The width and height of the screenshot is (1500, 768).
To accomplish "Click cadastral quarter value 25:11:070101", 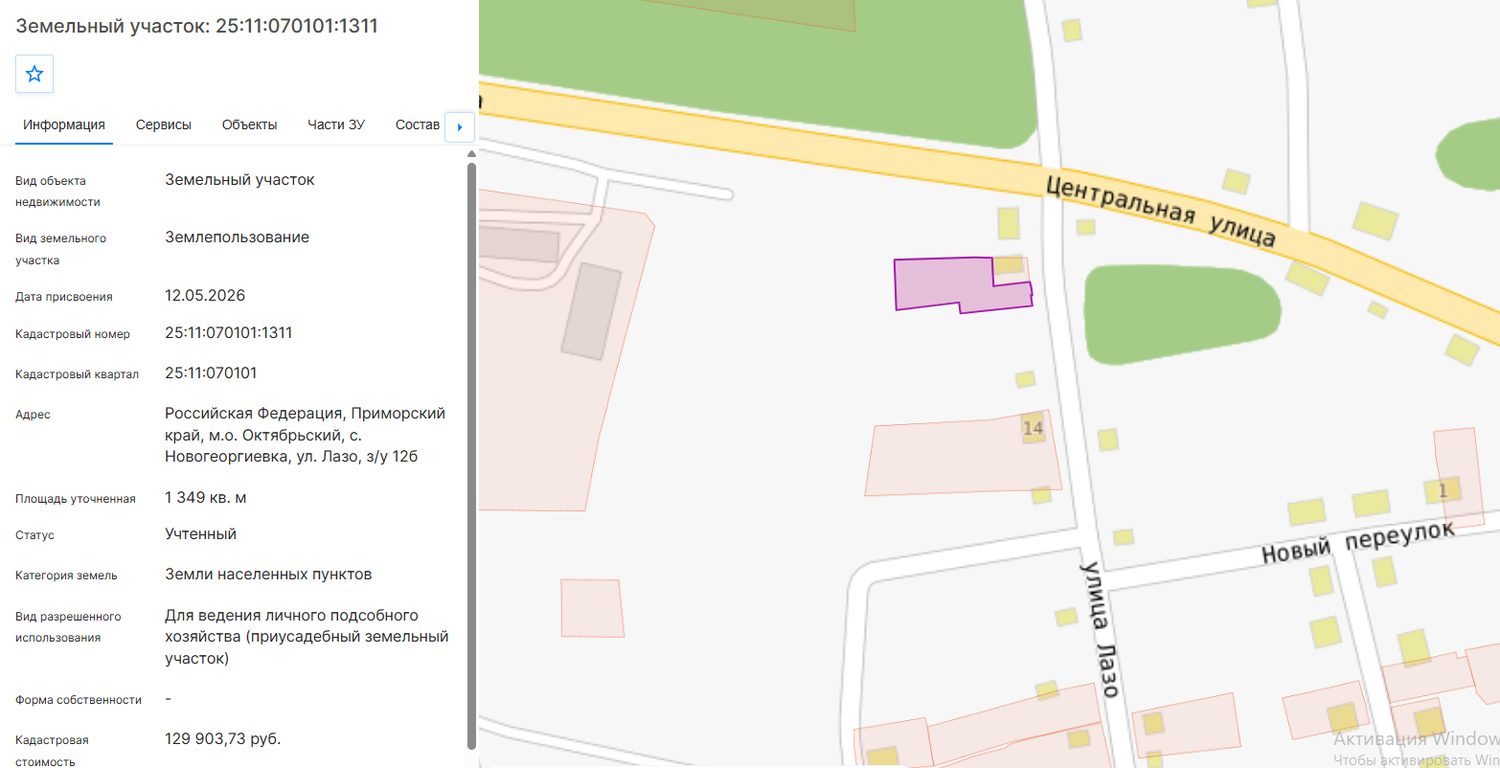I will click(x=211, y=373).
